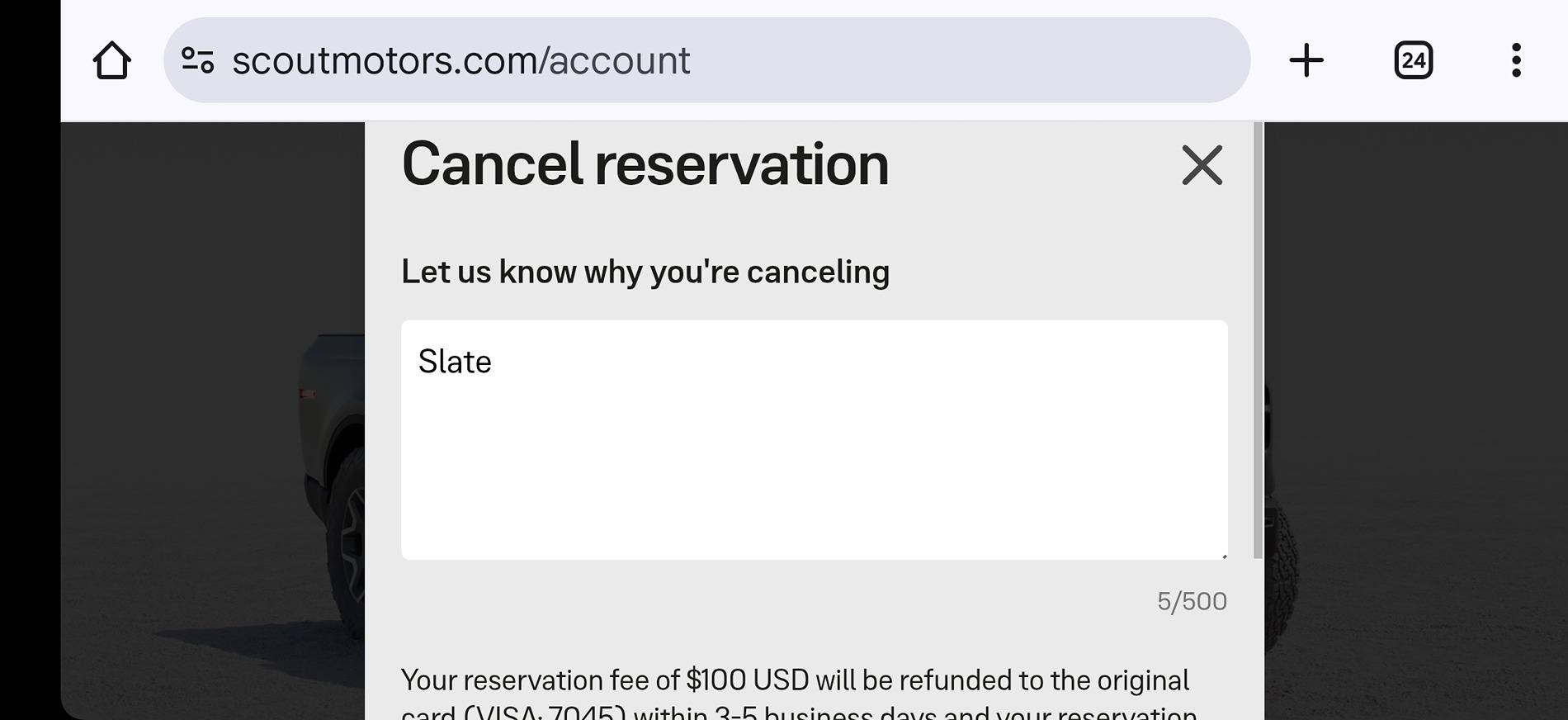Close the Cancel reservation dialog

pos(1202,165)
